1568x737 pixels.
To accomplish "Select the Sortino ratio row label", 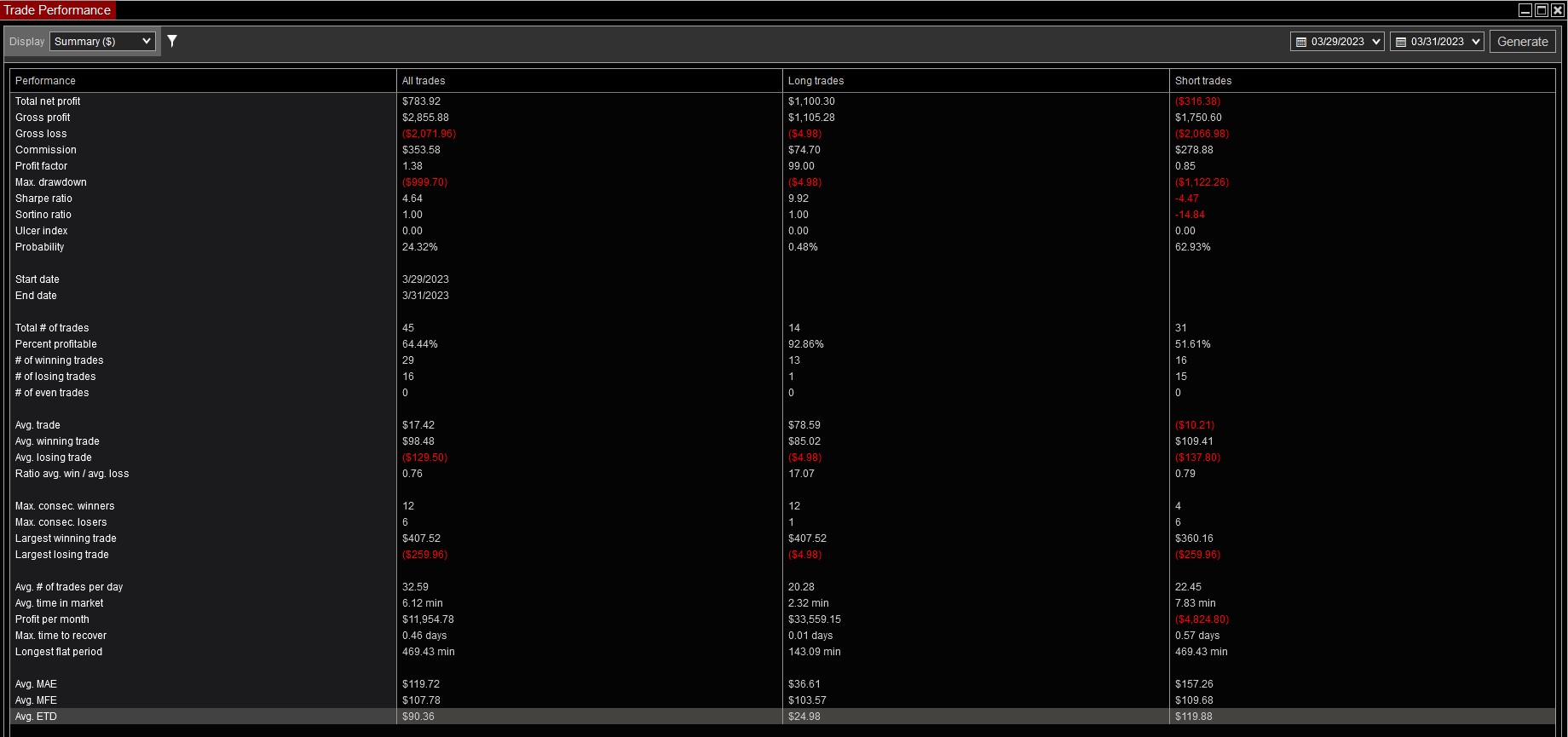I will click(x=43, y=215).
